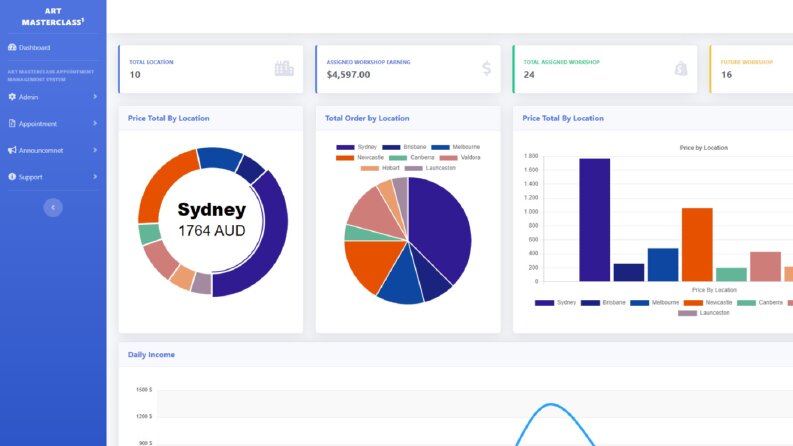Select the blue Melbourne segment of the donut chart
Screen dimensions: 793x446
coord(221,158)
